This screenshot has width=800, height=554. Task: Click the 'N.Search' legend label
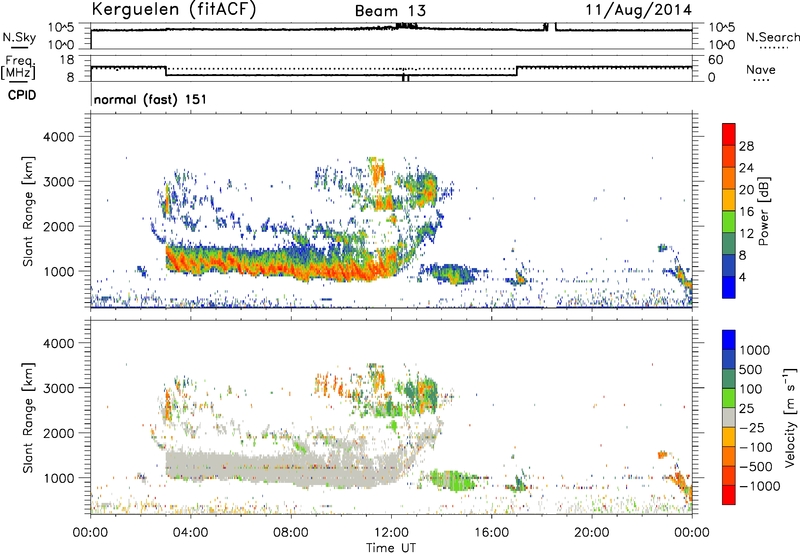772,37
